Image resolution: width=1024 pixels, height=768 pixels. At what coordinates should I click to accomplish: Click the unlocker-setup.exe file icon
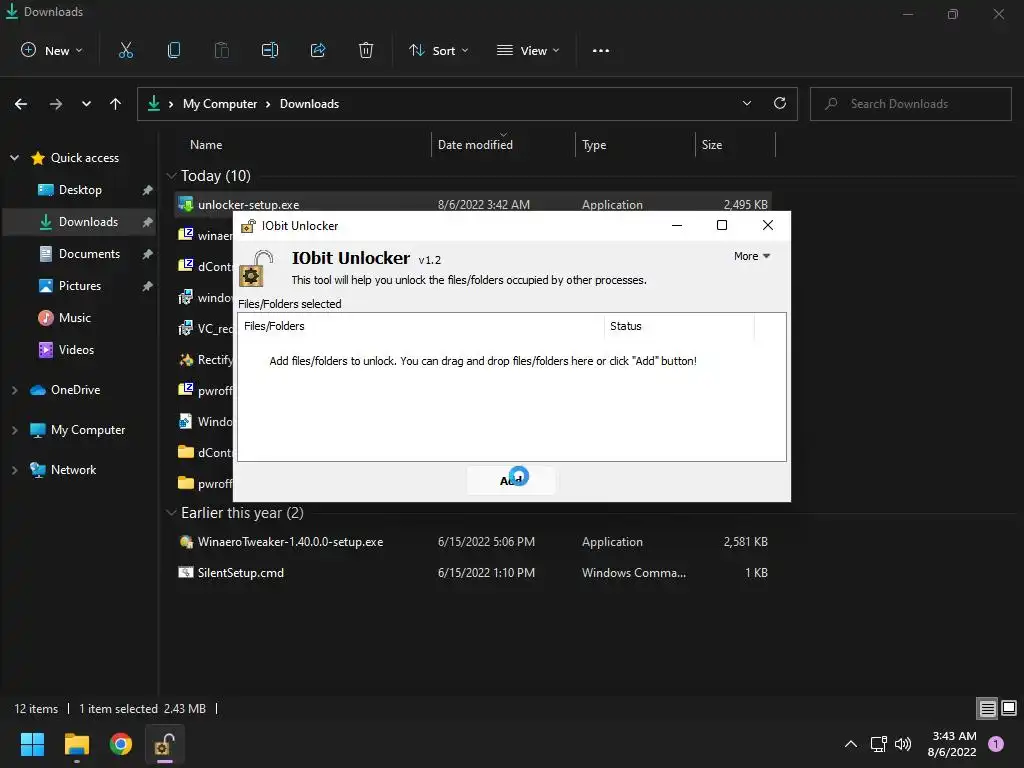(x=185, y=204)
